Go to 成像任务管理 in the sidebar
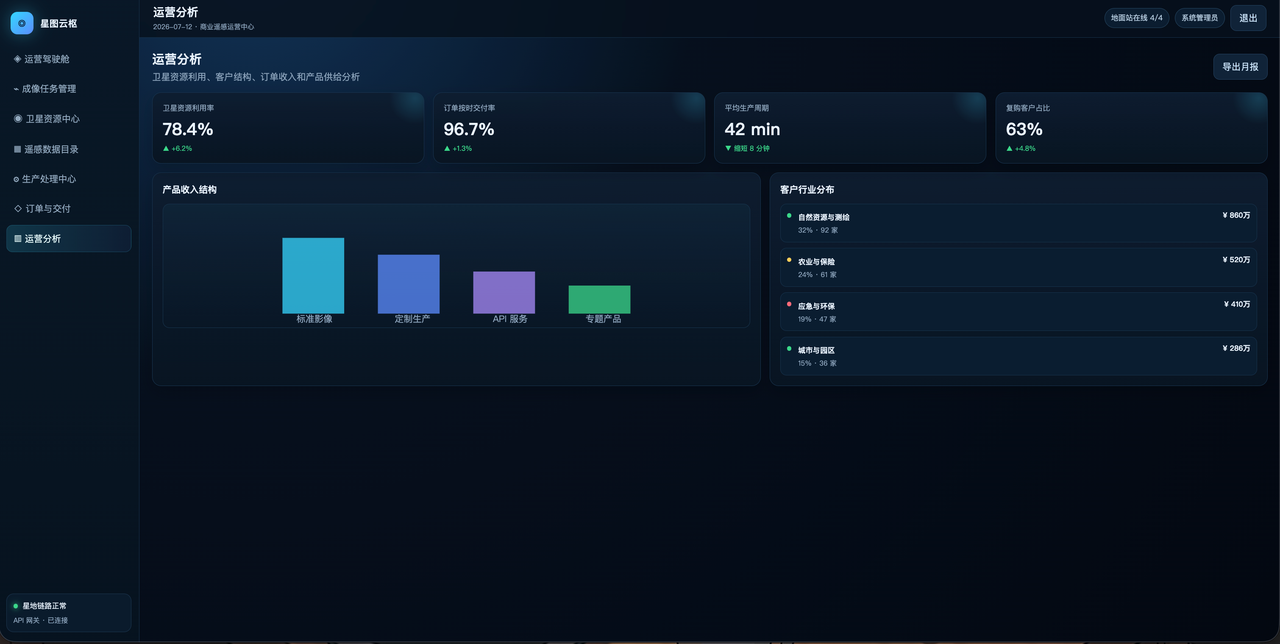 pyautogui.click(x=69, y=89)
